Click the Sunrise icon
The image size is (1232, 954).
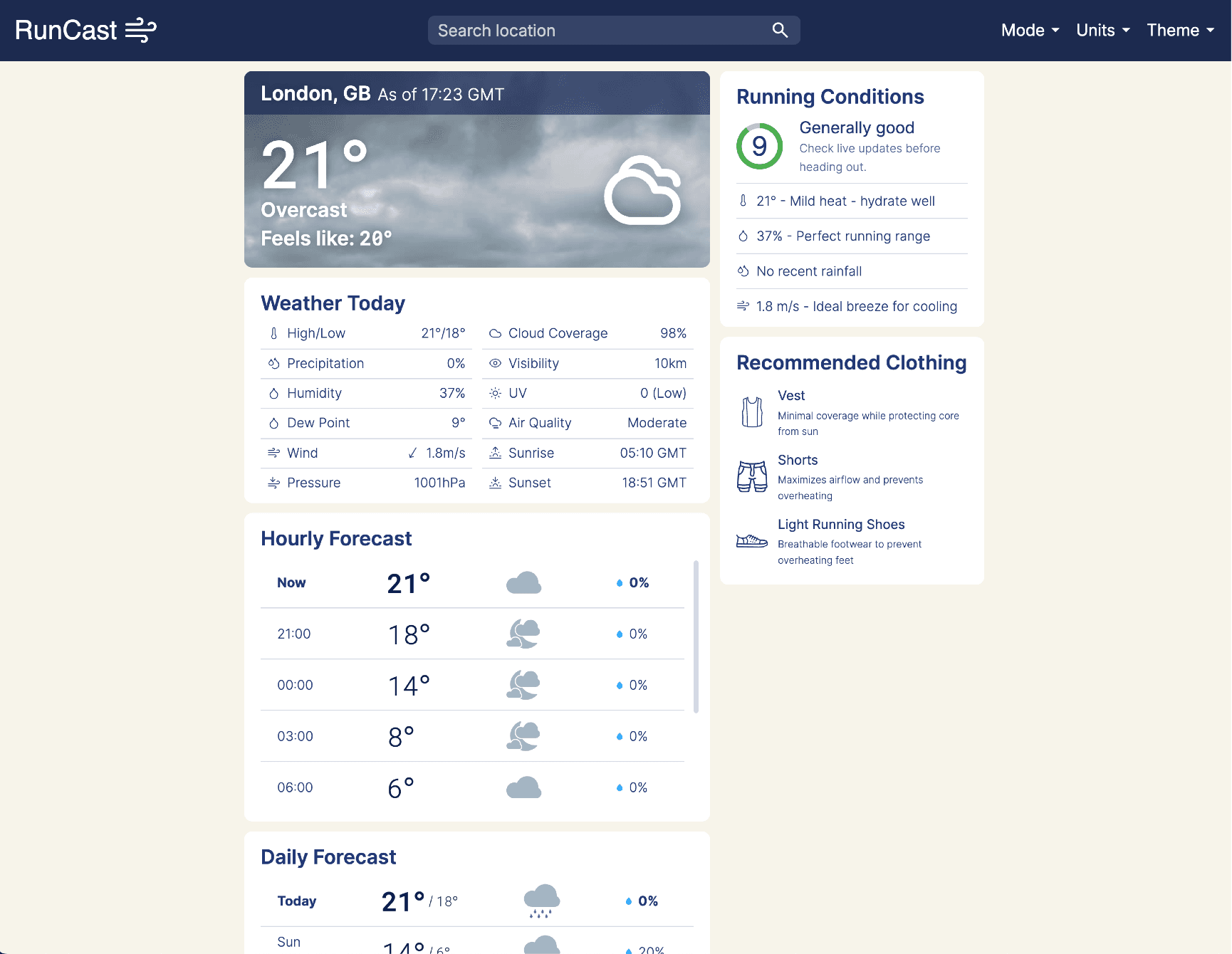tap(495, 453)
